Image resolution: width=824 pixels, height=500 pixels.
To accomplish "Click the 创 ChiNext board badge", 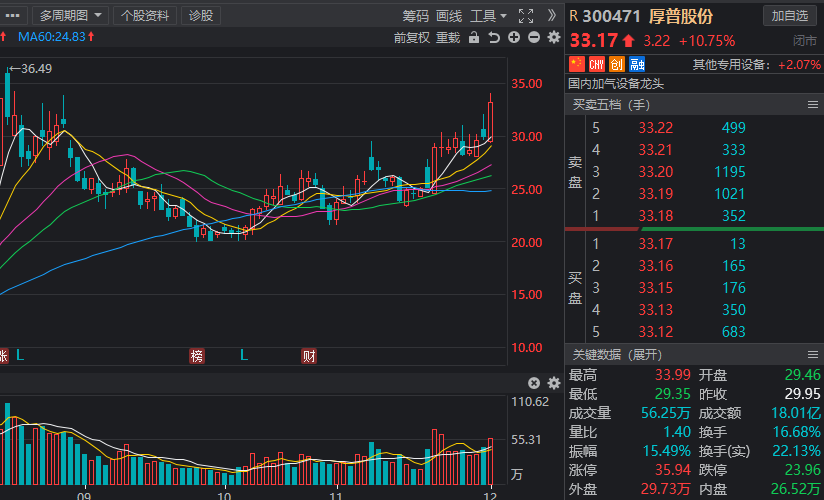I will click(617, 64).
